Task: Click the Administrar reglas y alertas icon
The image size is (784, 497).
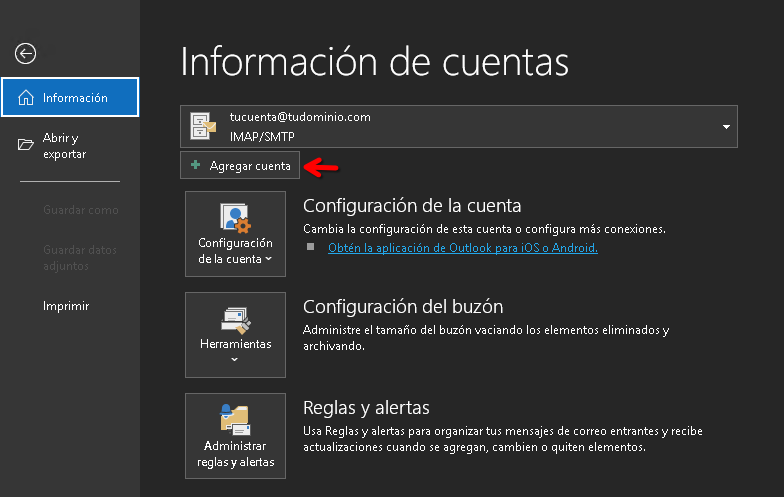Action: pos(235,419)
